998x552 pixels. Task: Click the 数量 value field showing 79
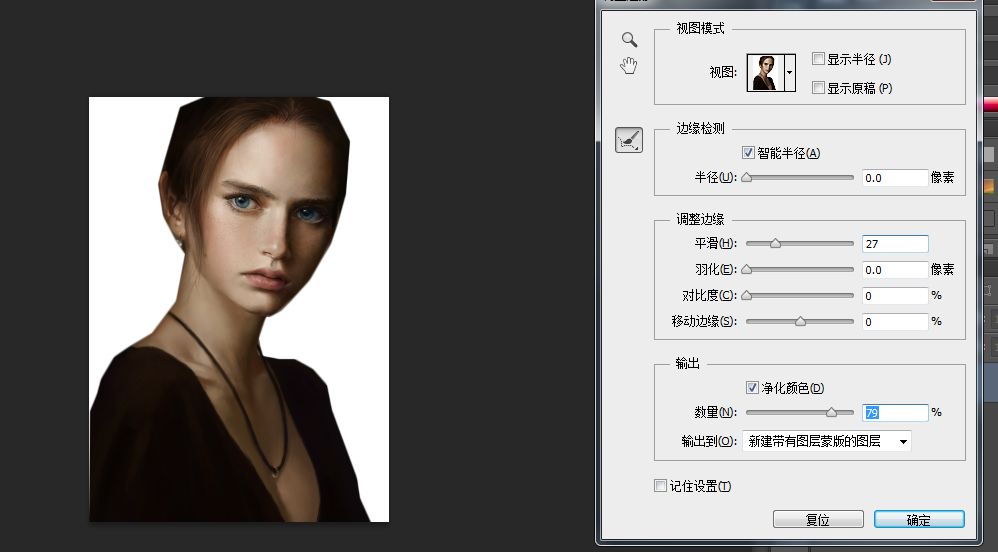[x=895, y=413]
